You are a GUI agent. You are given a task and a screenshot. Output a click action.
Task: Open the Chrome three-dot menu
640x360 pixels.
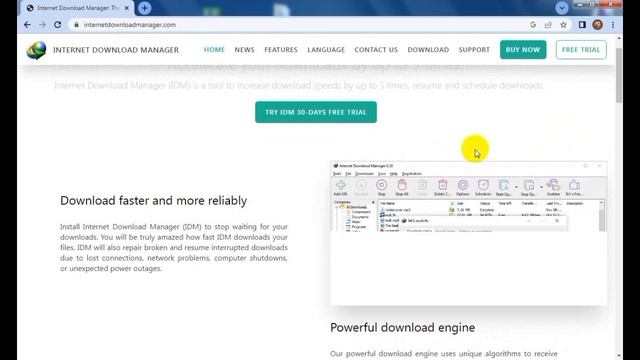(x=613, y=25)
